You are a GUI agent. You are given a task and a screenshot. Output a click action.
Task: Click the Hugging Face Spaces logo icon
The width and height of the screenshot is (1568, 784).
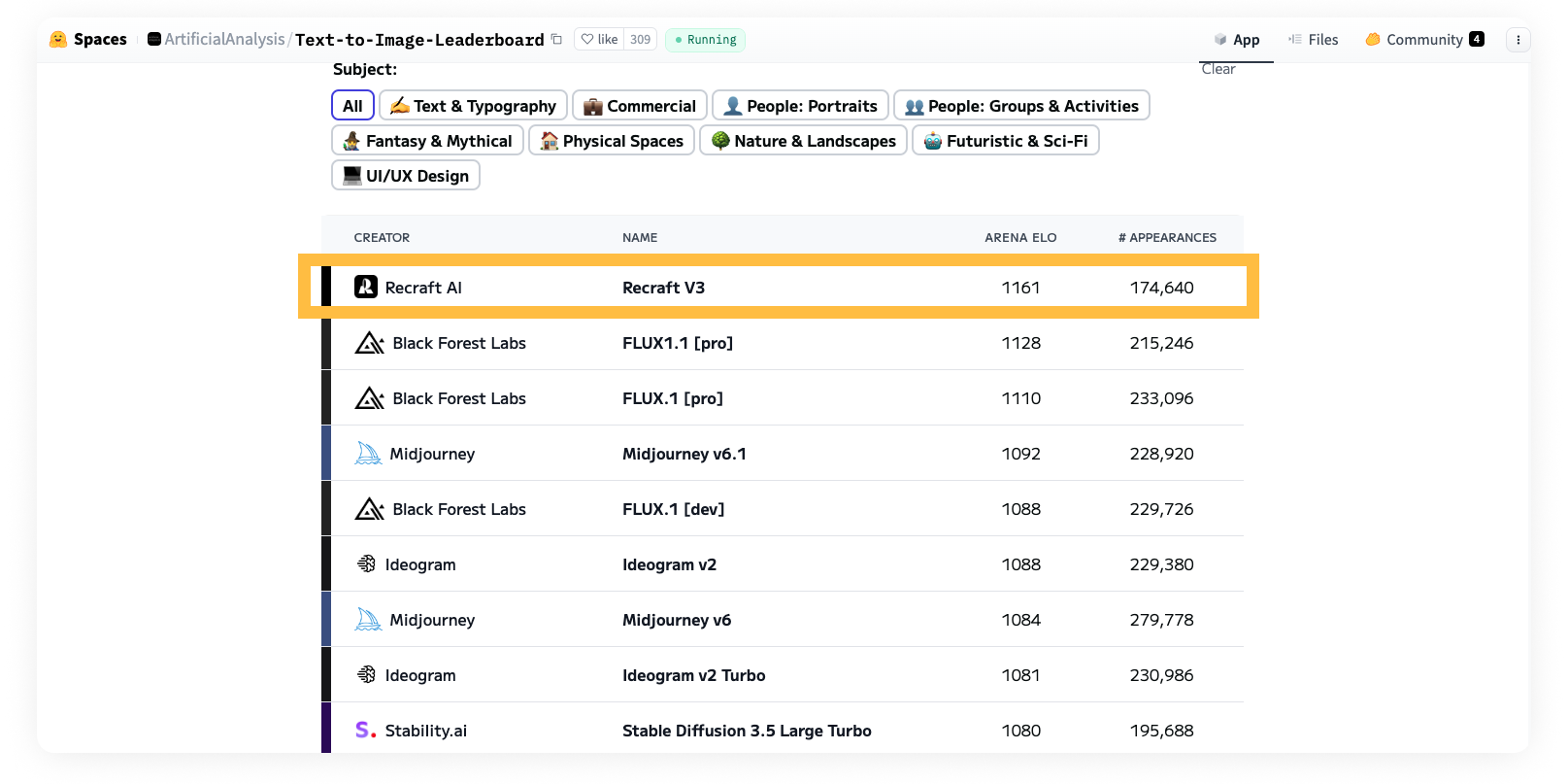(58, 39)
